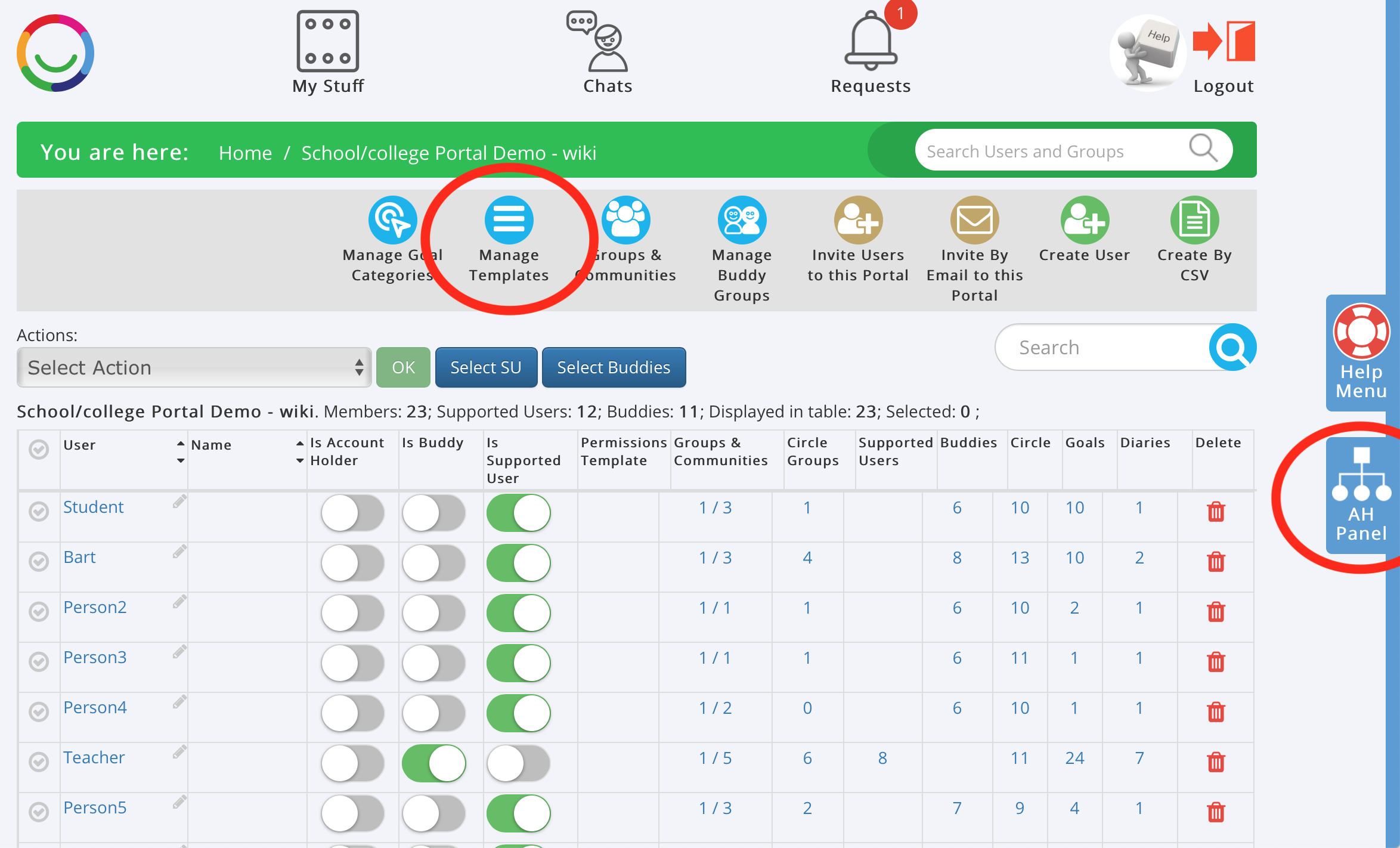Delete Bart using trash icon

(1216, 562)
